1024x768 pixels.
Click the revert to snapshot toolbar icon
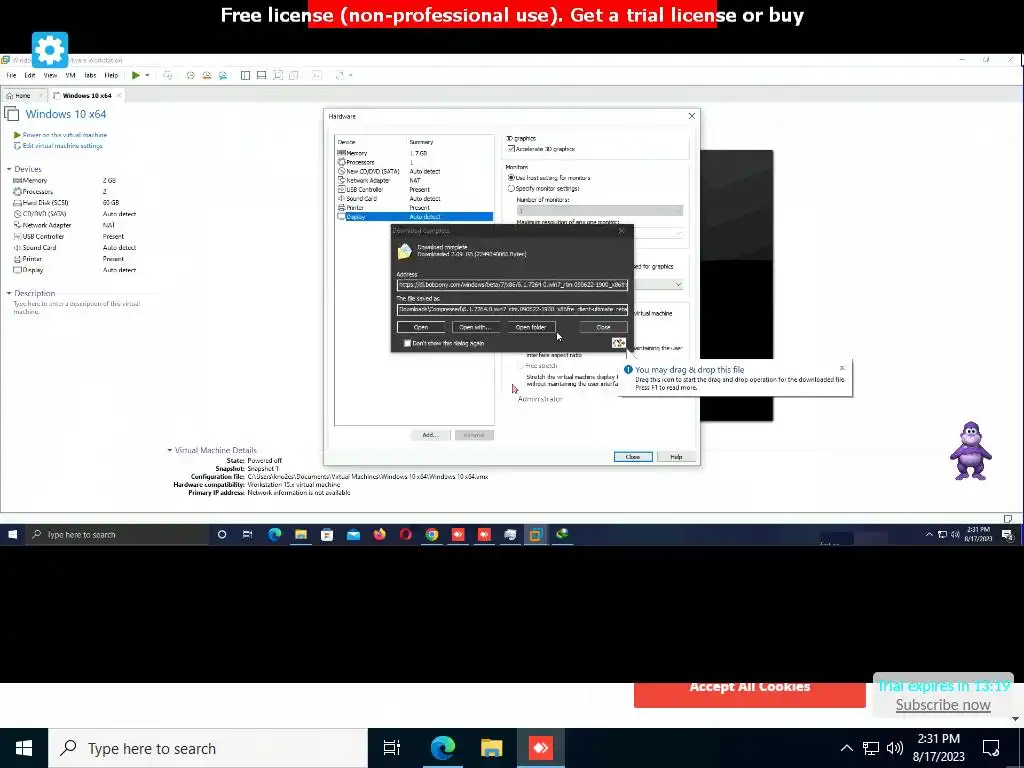pyautogui.click(x=206, y=75)
